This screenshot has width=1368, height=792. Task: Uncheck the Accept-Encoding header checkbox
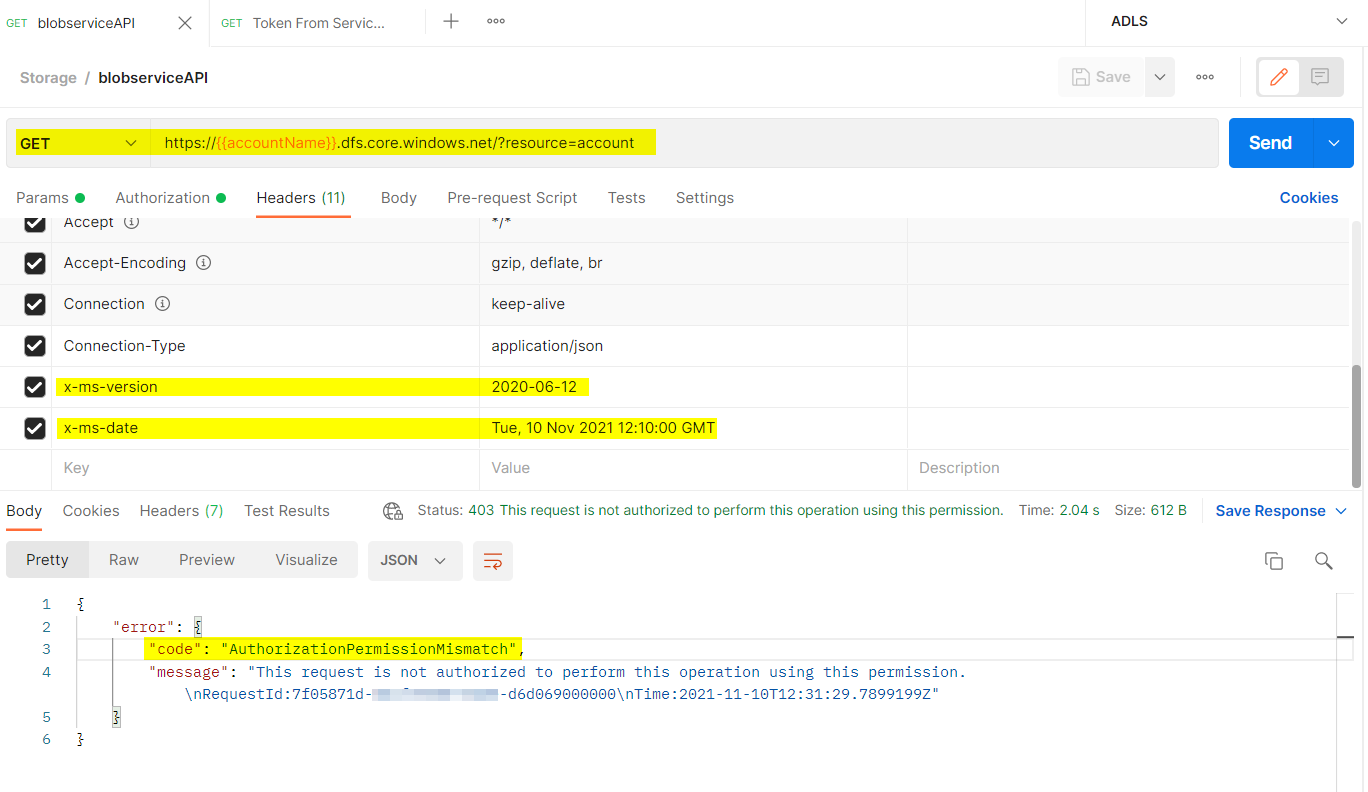pyautogui.click(x=35, y=263)
